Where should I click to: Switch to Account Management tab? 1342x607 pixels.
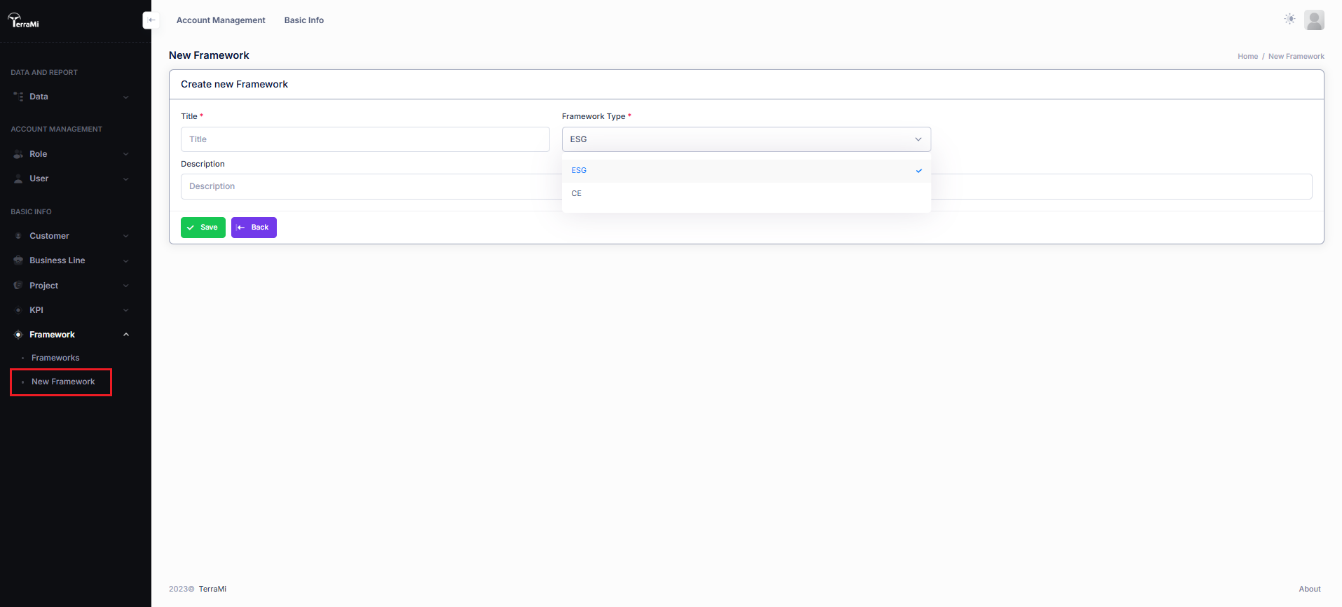221,20
